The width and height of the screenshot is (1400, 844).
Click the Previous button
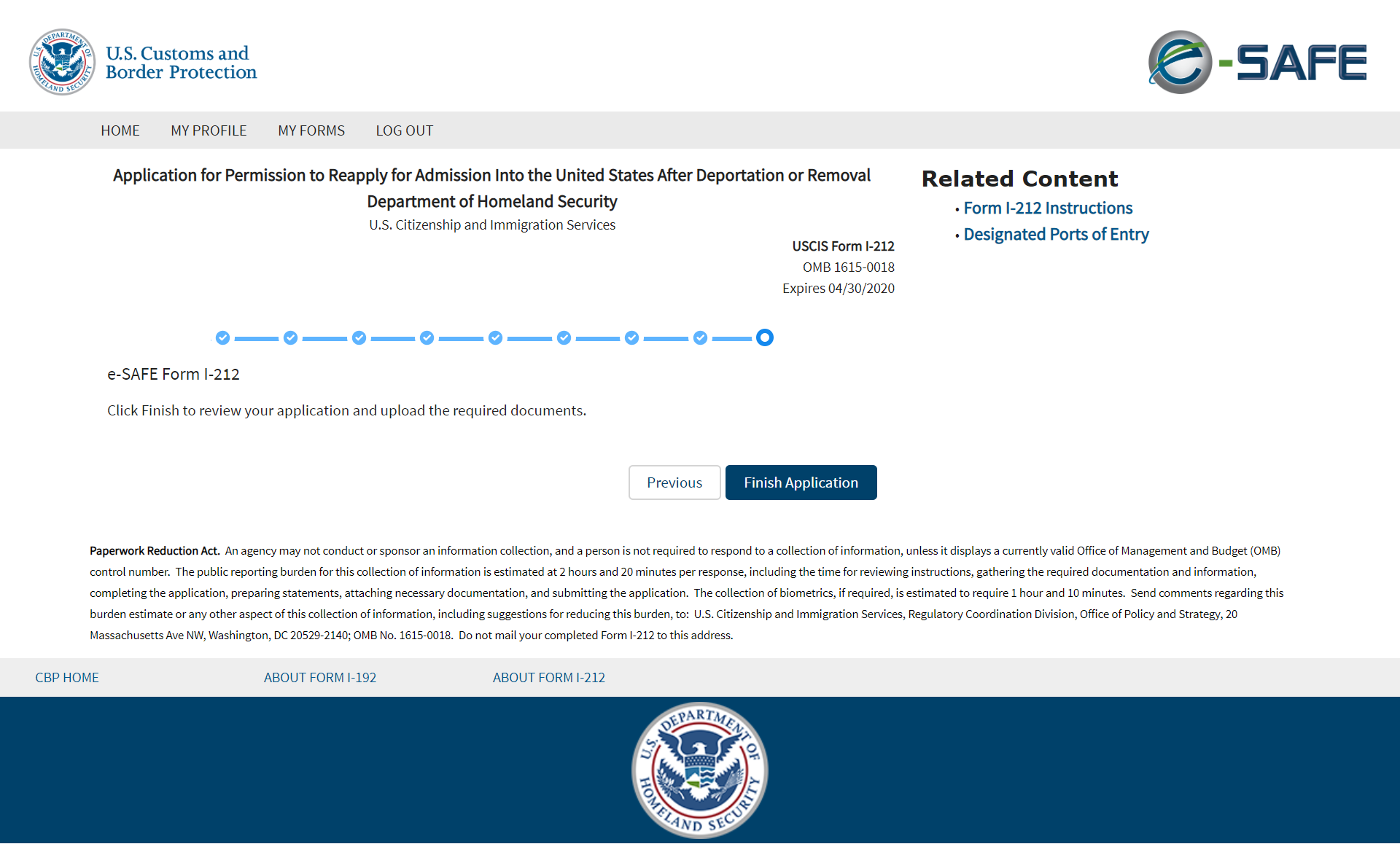point(674,482)
